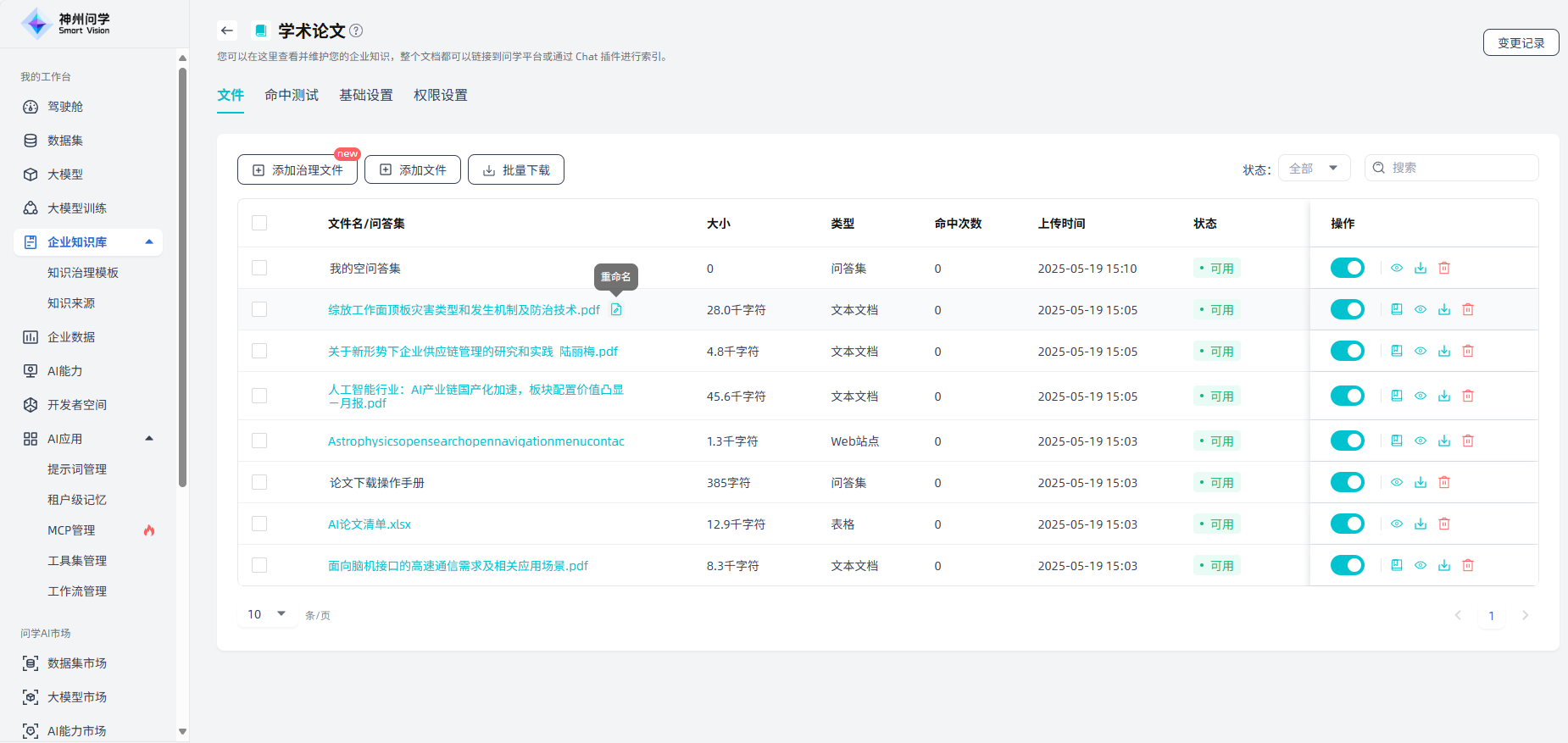Open 知识来源 in the sidebar
The width and height of the screenshot is (1568, 743).
coord(71,303)
